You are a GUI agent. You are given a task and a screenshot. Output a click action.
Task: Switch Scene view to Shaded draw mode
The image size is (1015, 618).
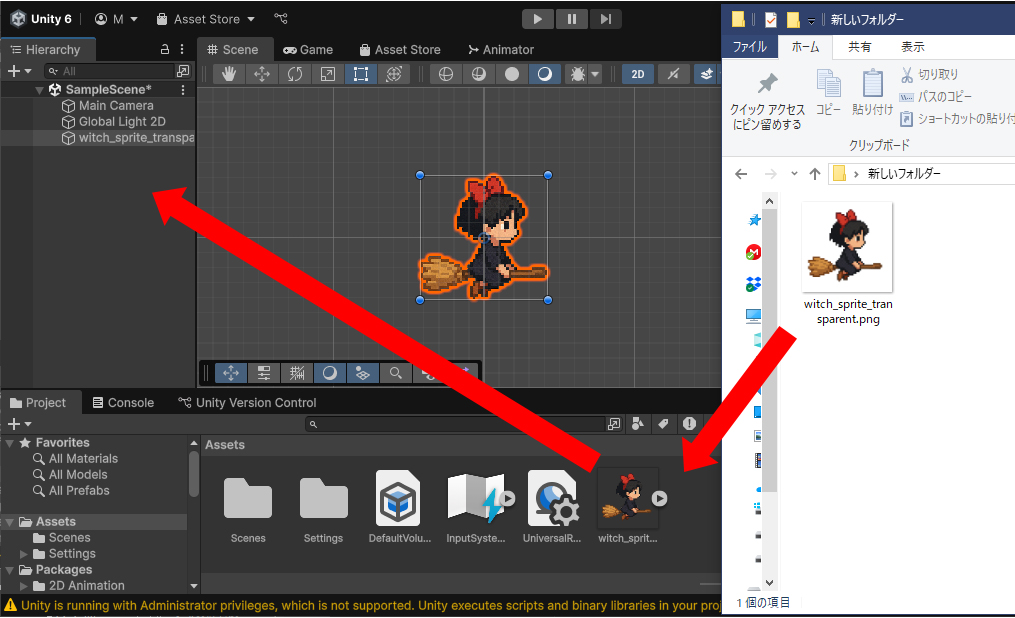coord(544,74)
